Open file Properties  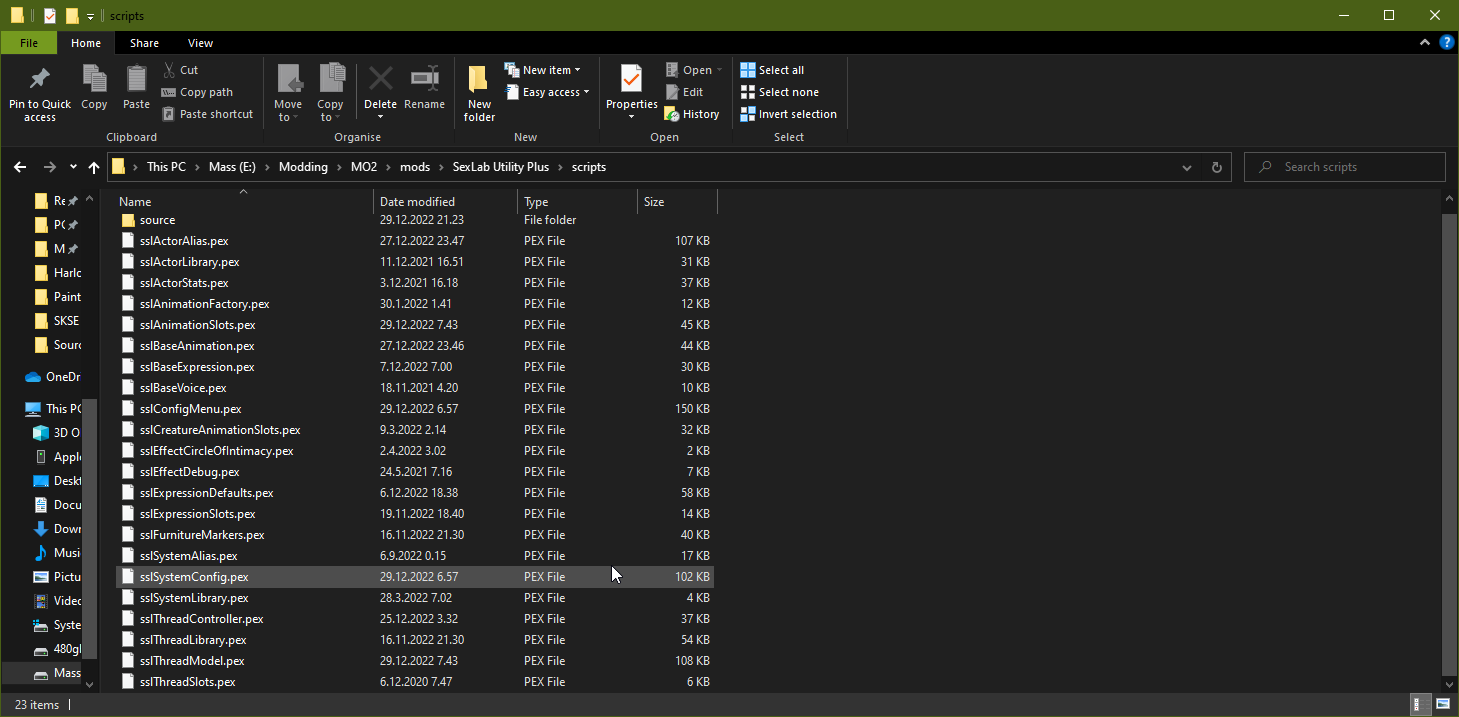(x=631, y=92)
